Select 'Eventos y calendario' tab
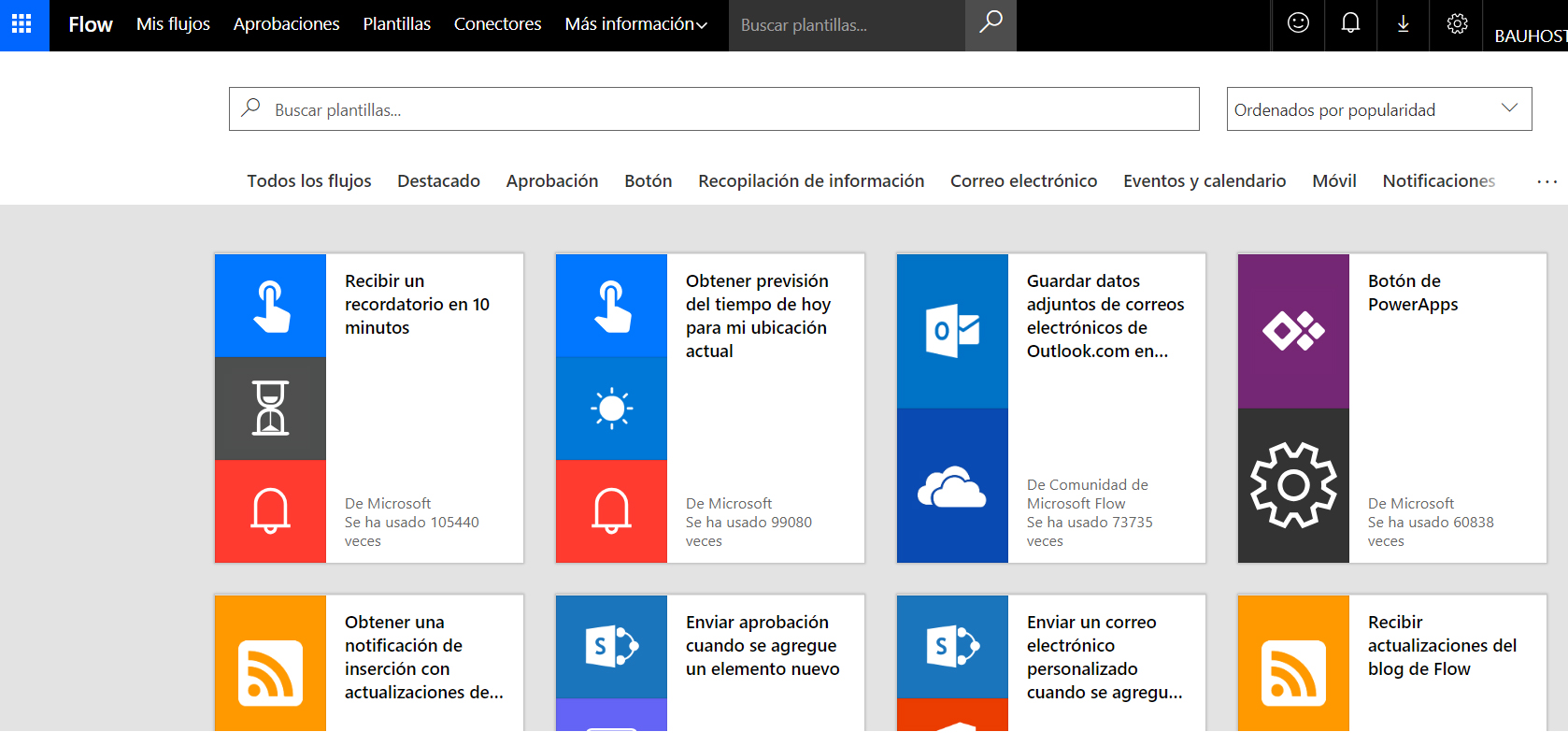This screenshot has width=1568, height=746. pos(1205,181)
